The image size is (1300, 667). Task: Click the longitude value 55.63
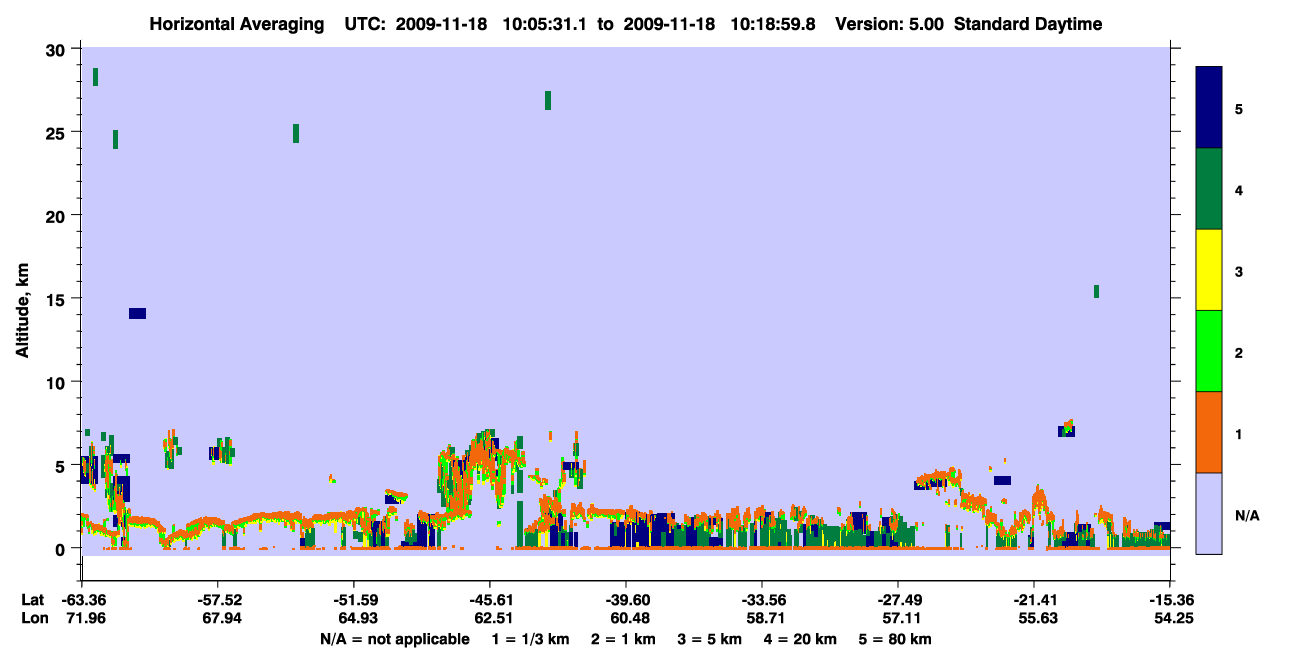[x=1037, y=618]
